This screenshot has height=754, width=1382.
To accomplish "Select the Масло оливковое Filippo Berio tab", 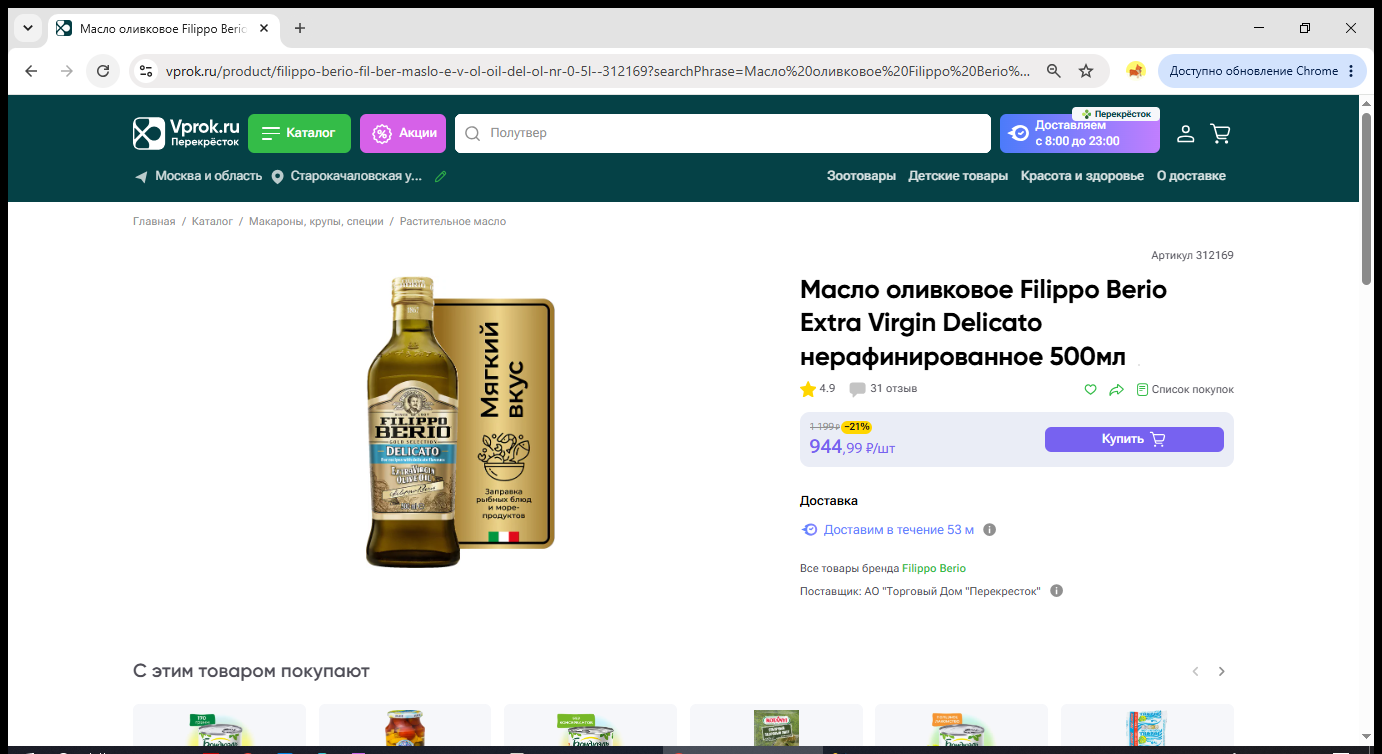I will pos(164,28).
